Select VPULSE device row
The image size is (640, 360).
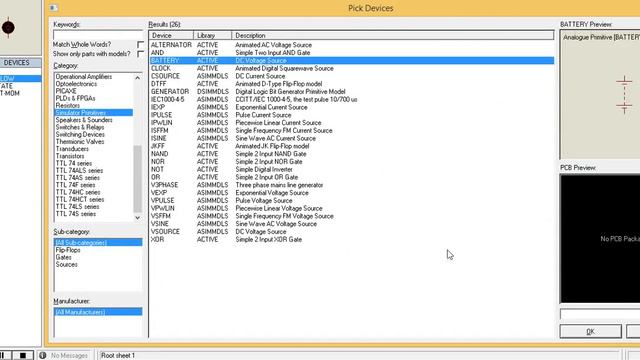click(x=352, y=200)
